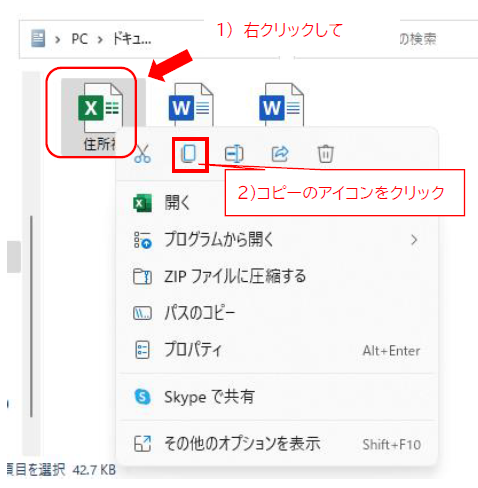Click the Rename icon
The width and height of the screenshot is (478, 488).
pos(234,154)
